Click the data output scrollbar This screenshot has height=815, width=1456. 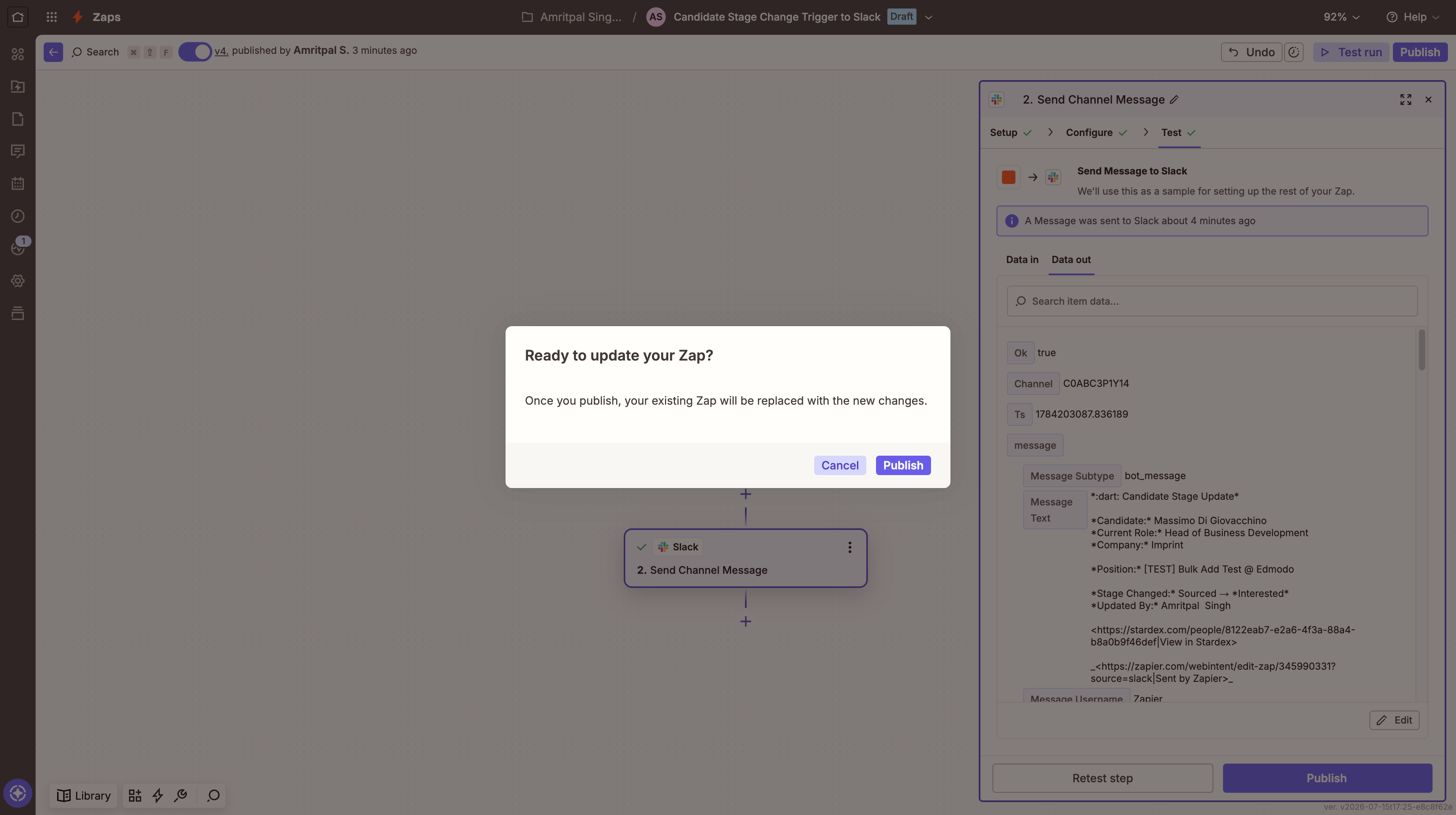(x=1422, y=350)
